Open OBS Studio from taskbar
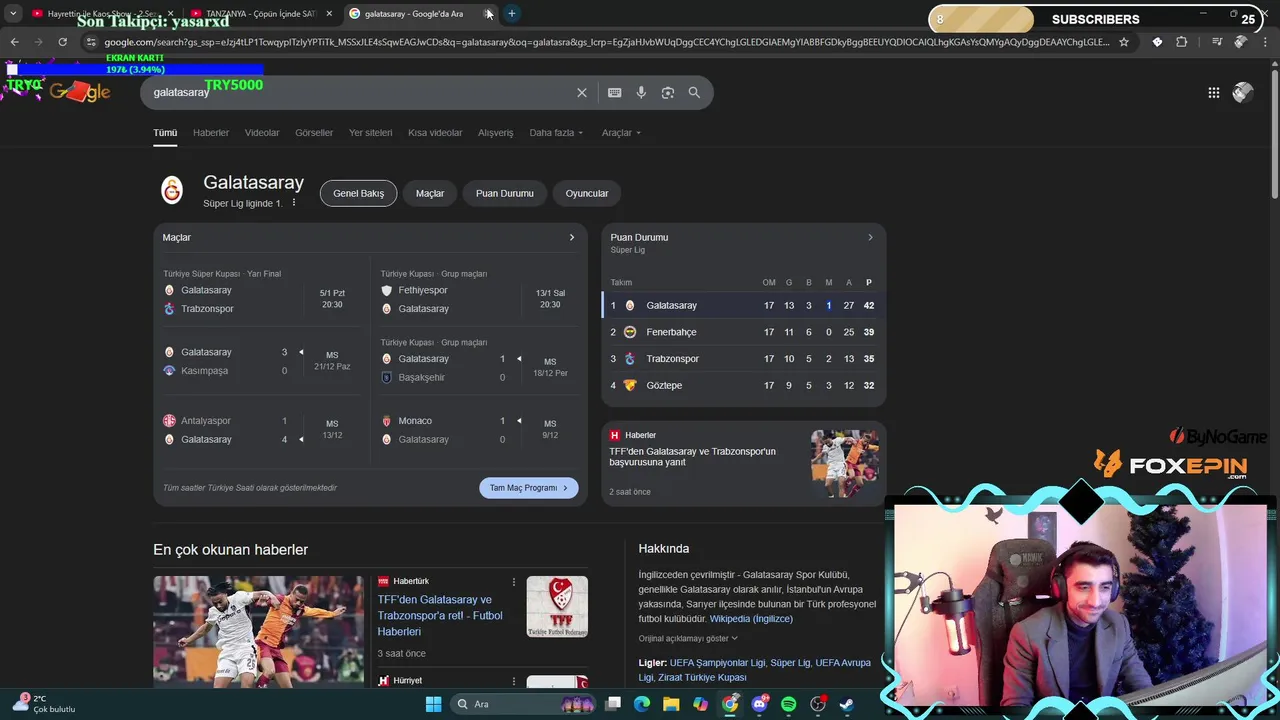The image size is (1280, 720). tap(818, 704)
